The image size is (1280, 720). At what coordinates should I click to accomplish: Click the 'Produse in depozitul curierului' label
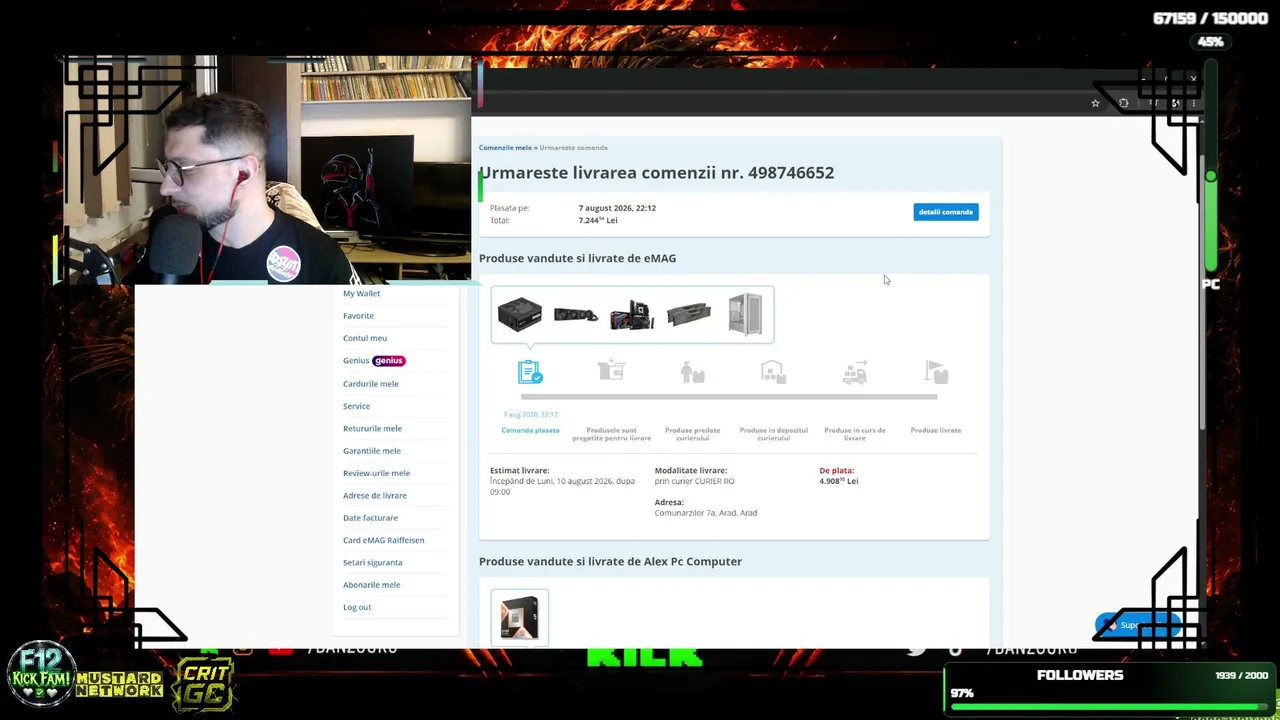(773, 434)
